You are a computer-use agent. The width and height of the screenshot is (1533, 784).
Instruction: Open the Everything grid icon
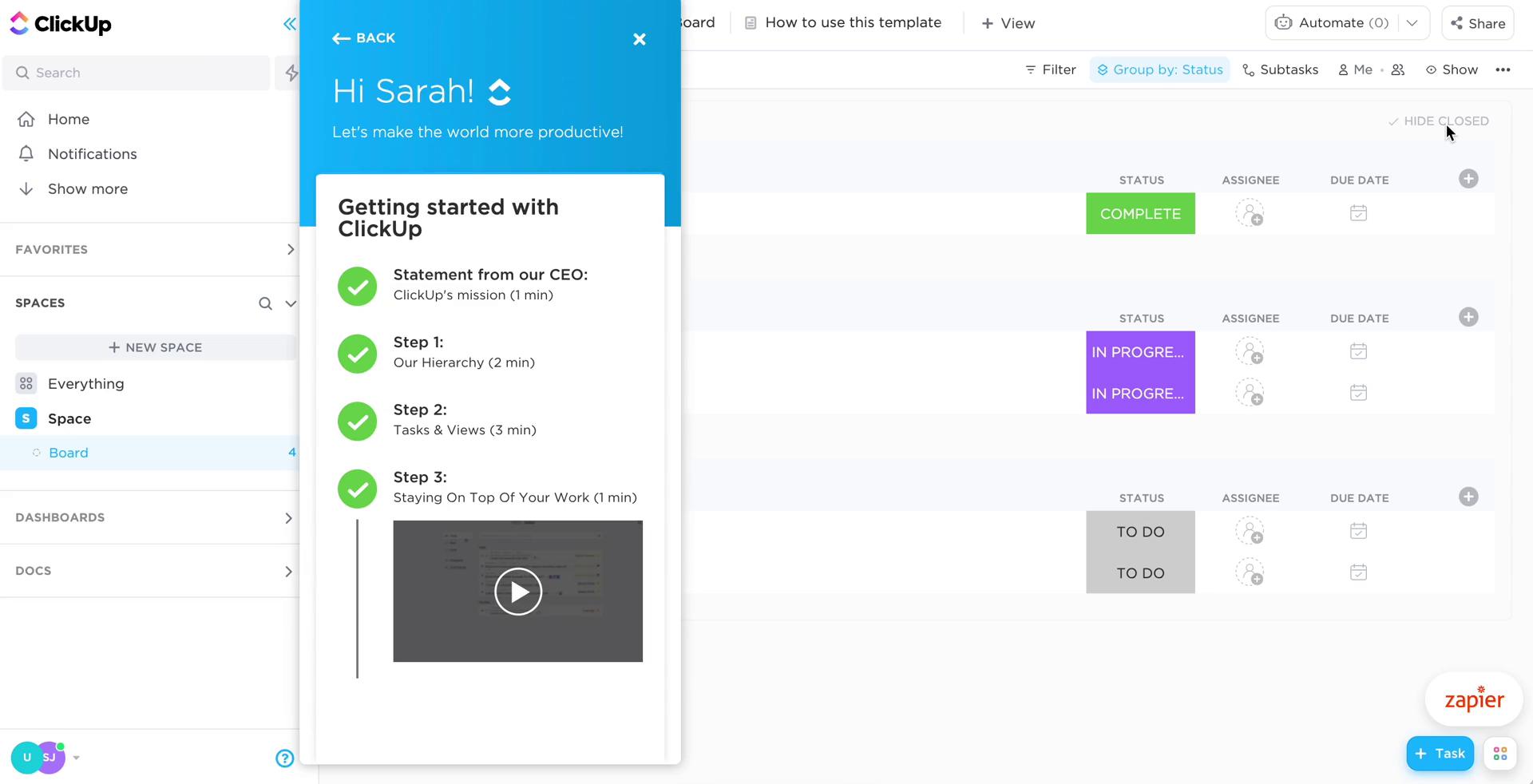pos(26,383)
